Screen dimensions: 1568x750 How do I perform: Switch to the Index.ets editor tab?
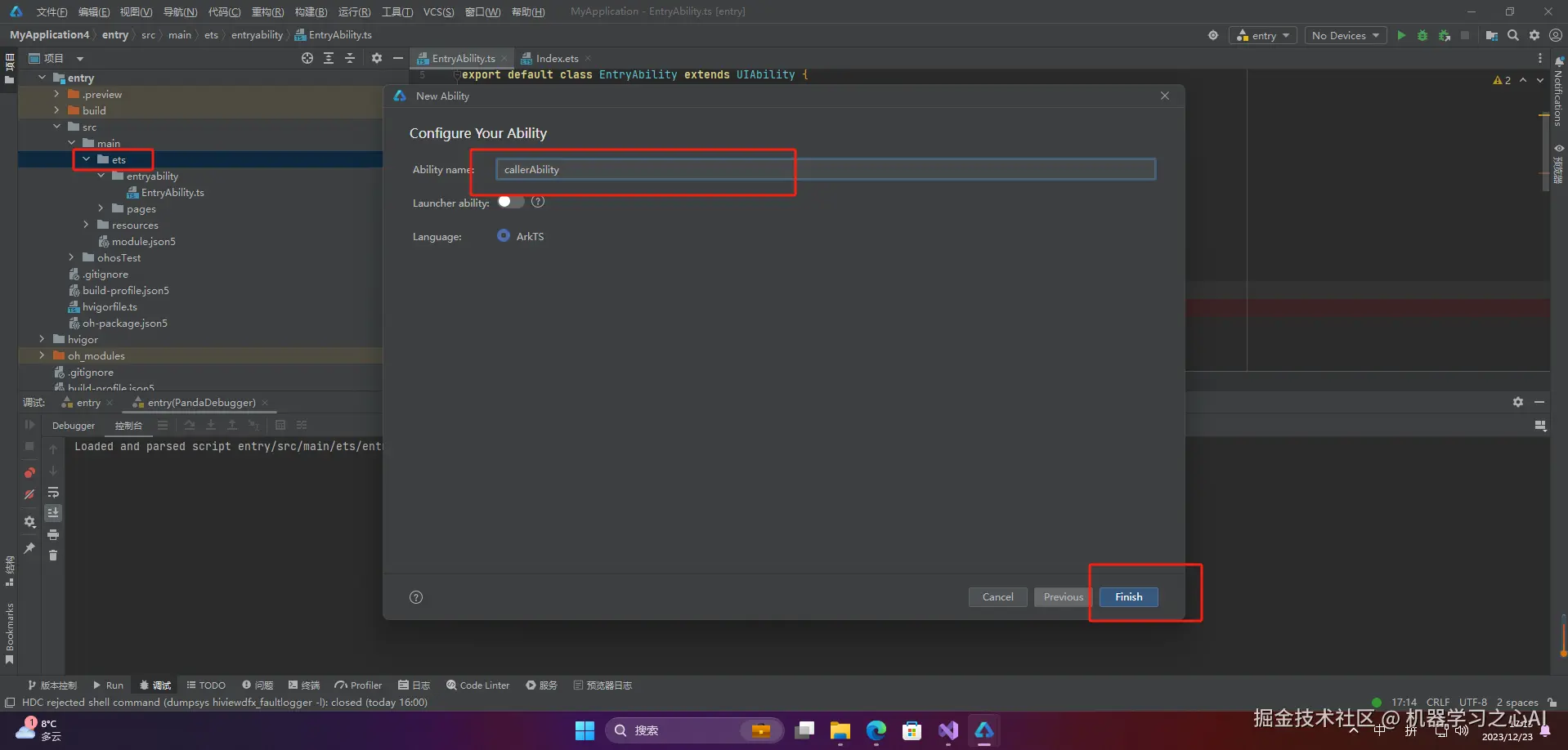pos(557,58)
